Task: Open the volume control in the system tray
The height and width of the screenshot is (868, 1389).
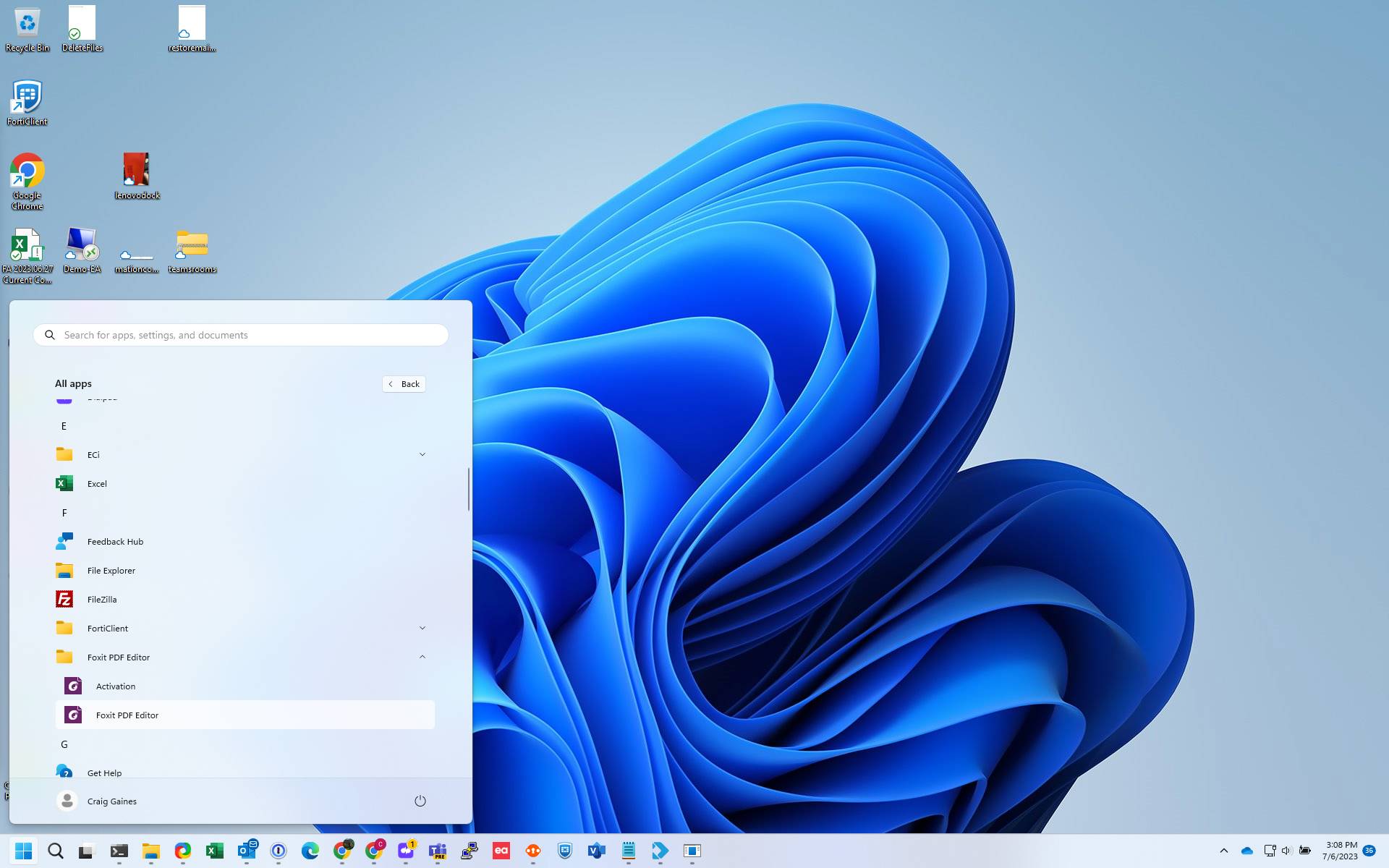Action: tap(1286, 851)
